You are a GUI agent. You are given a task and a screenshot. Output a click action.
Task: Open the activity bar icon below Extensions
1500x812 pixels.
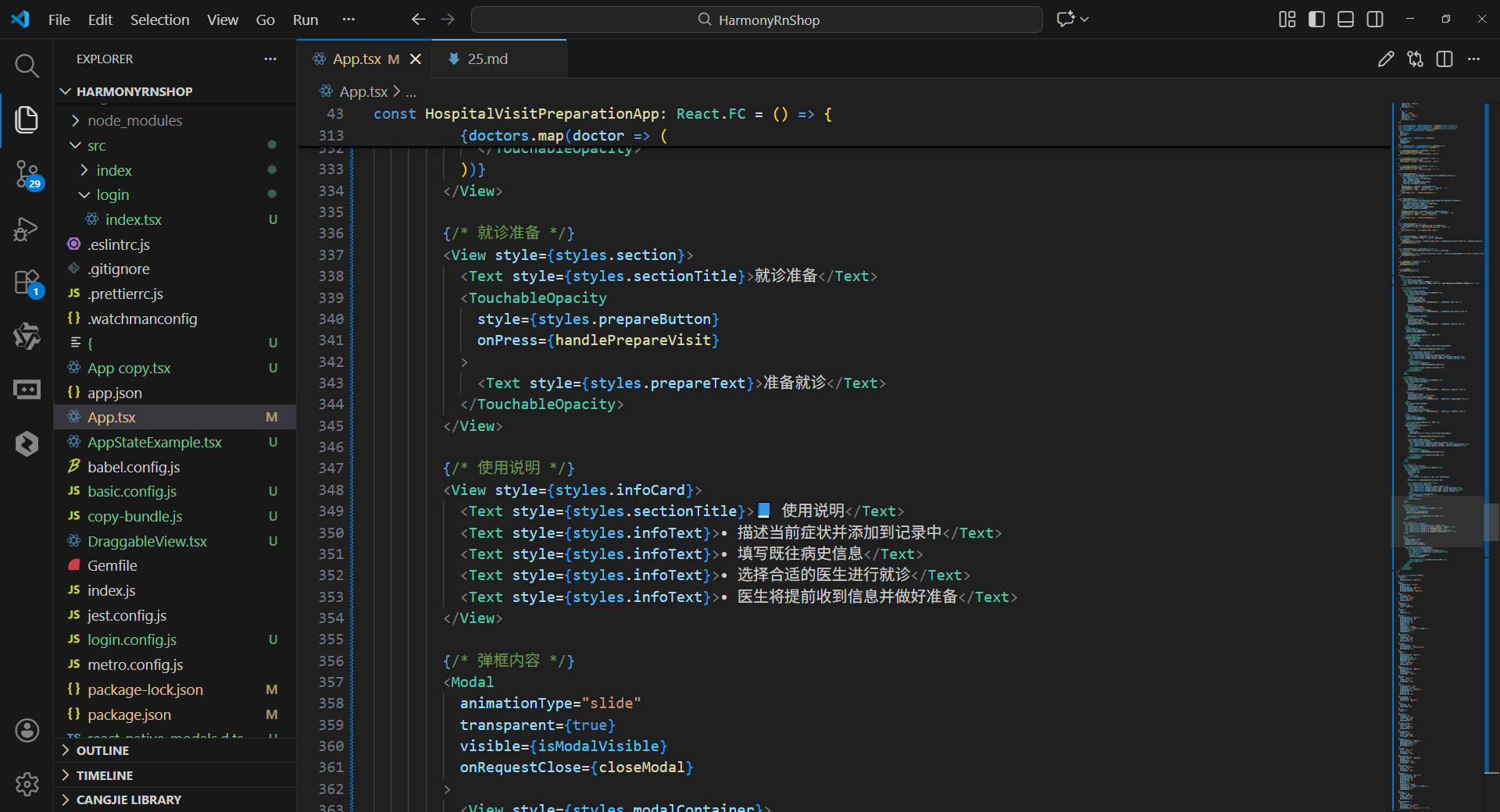coord(27,337)
